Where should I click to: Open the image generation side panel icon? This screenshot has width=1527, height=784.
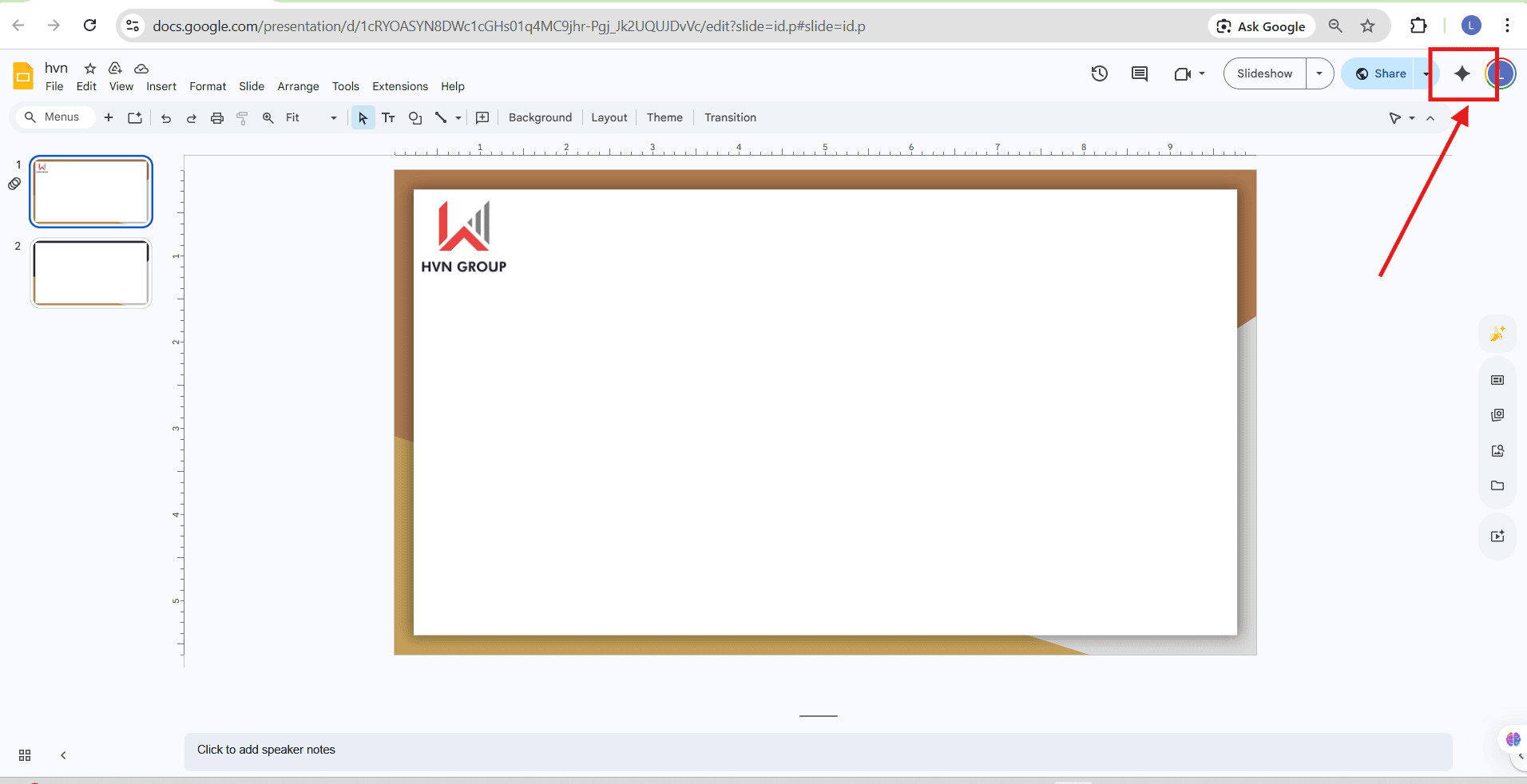(1497, 334)
